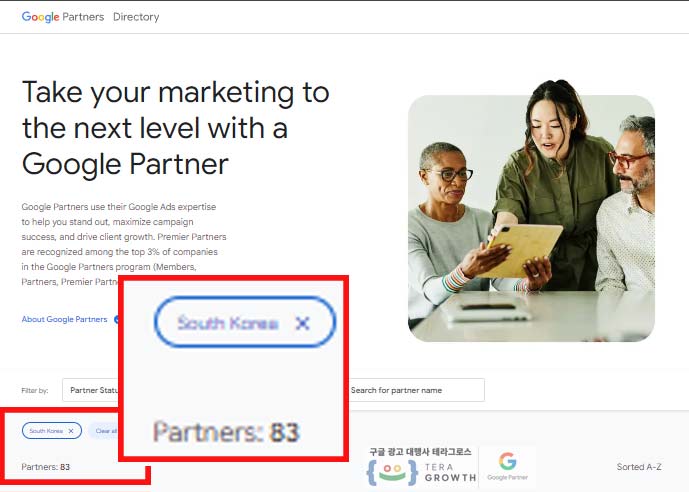This screenshot has width=689, height=492.
Task: Click the blue icon beside About Google Partners
Action: click(116, 319)
